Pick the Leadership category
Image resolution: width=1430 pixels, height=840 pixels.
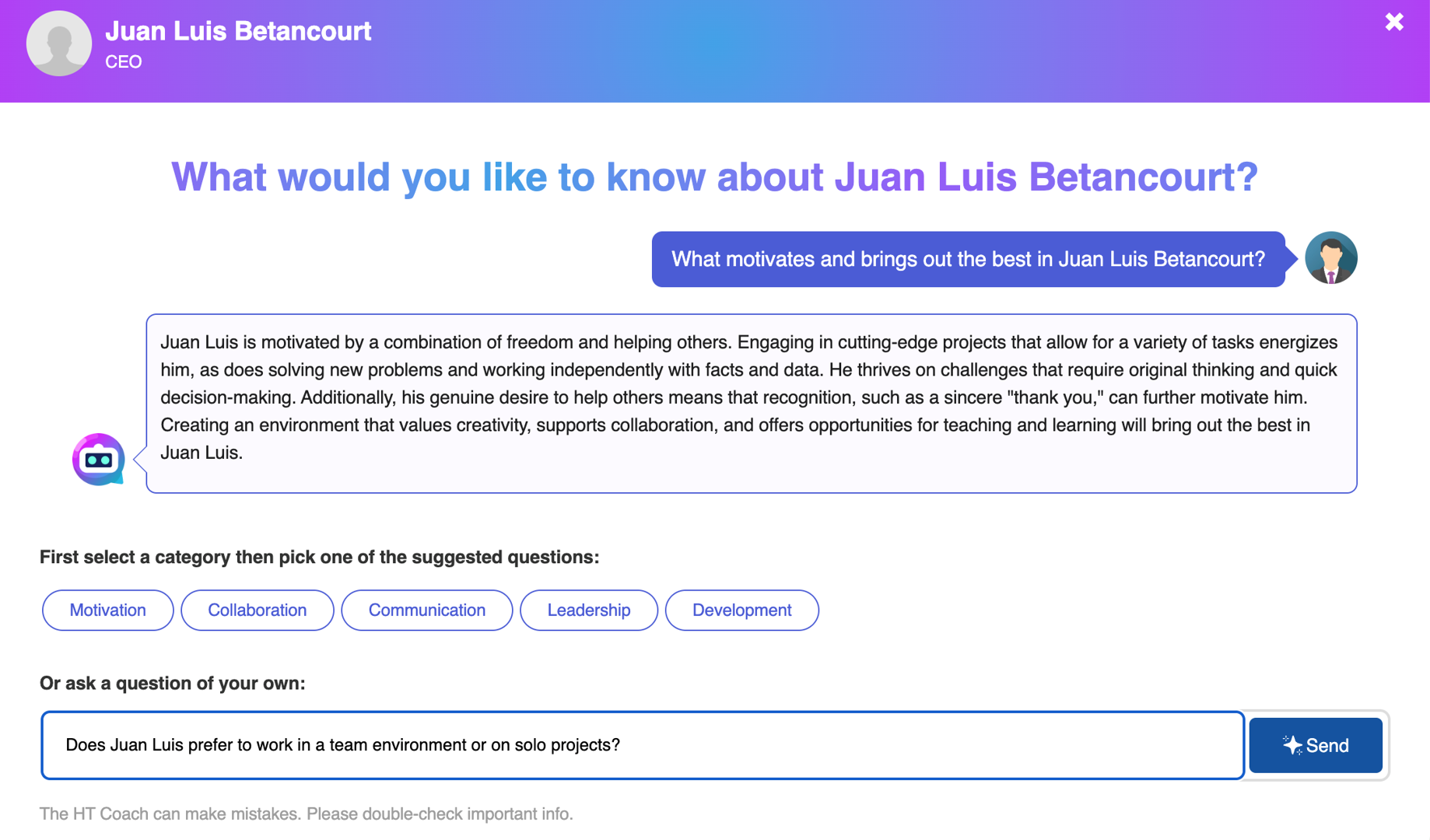tap(588, 610)
